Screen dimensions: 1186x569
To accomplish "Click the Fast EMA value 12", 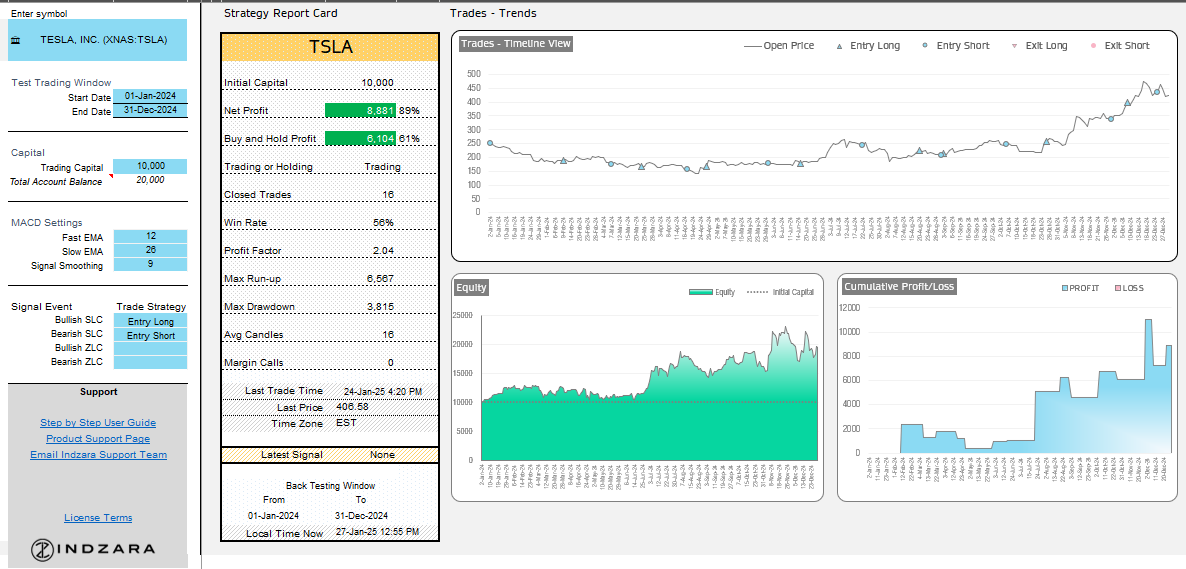I will click(150, 237).
